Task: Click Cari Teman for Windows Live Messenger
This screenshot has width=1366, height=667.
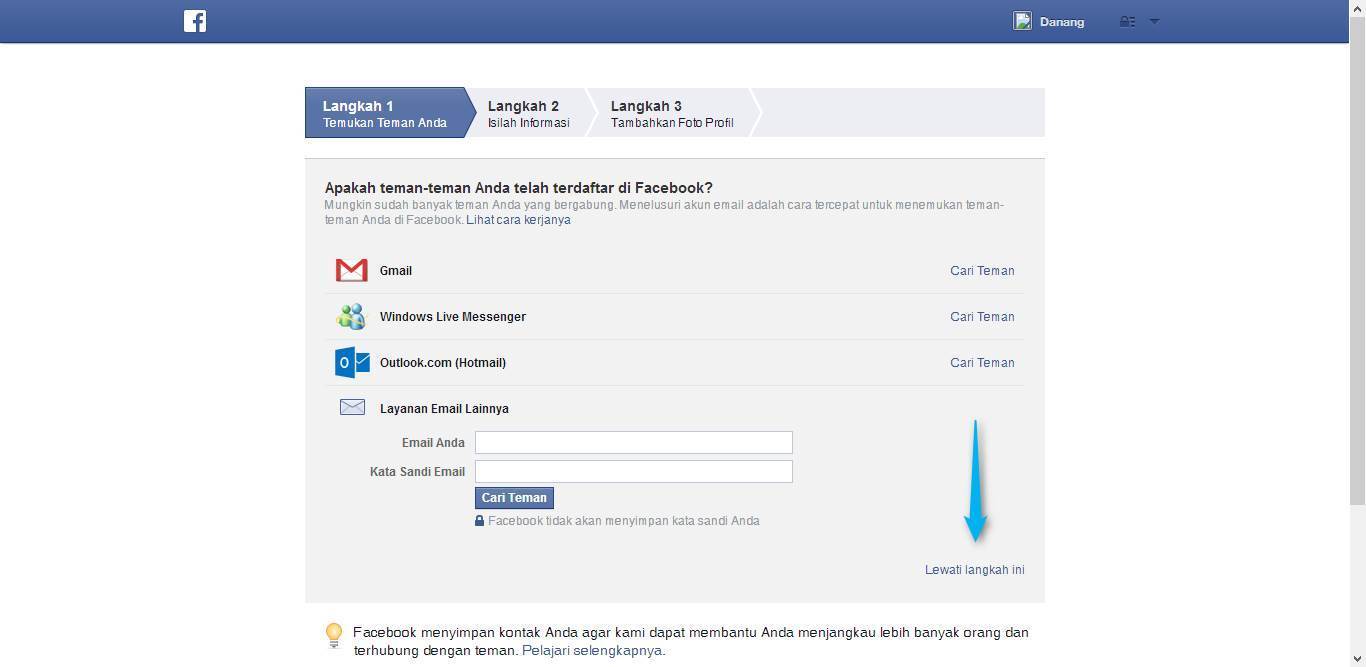Action: tap(982, 317)
